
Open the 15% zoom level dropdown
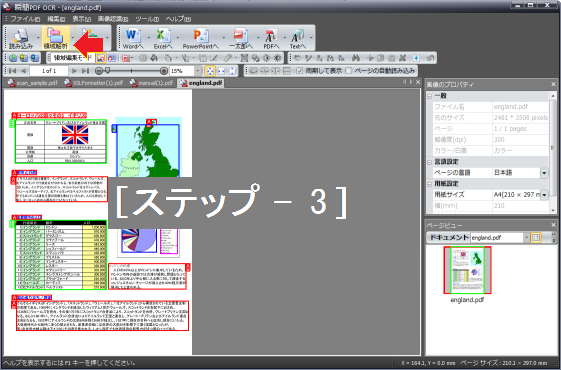tap(197, 71)
